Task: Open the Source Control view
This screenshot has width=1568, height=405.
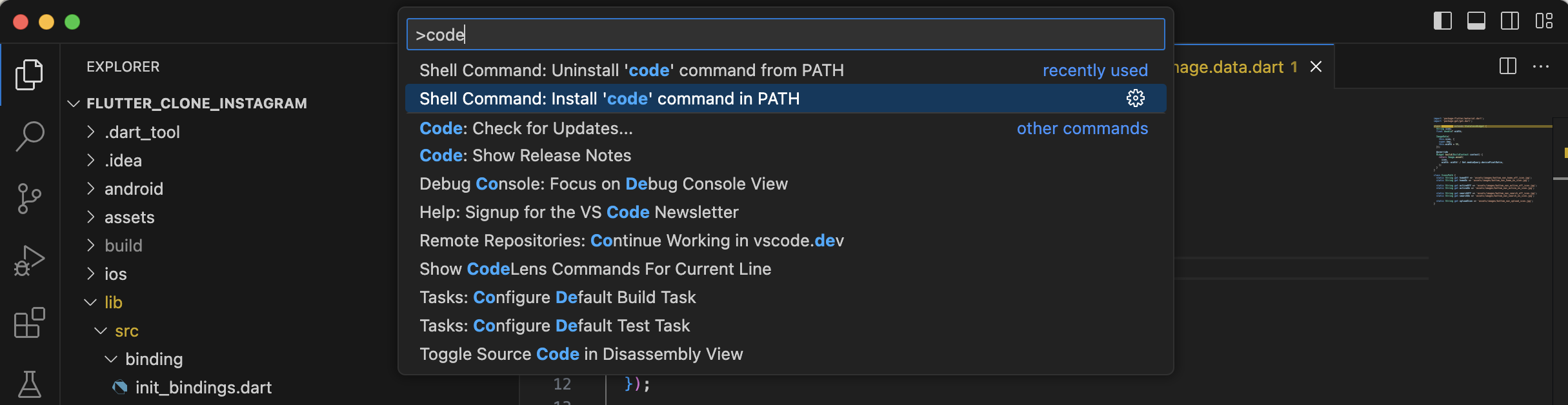Action: [x=29, y=199]
